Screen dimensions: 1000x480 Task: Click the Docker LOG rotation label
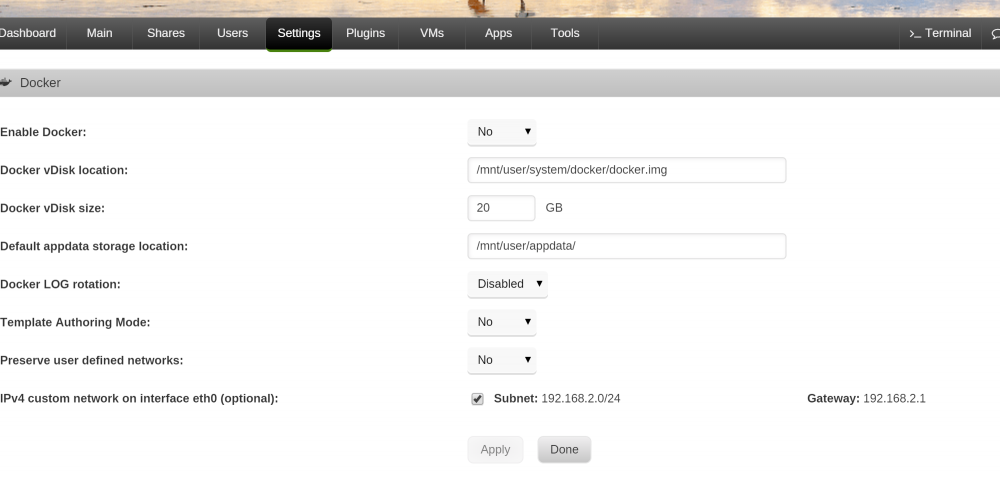pos(60,284)
